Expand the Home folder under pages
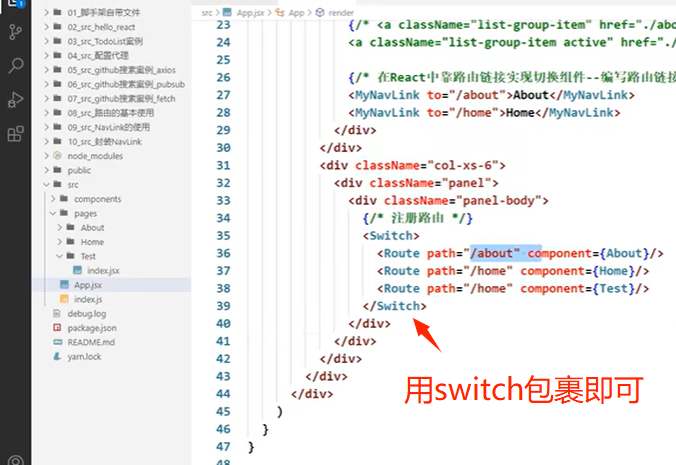676x465 pixels. (x=59, y=242)
